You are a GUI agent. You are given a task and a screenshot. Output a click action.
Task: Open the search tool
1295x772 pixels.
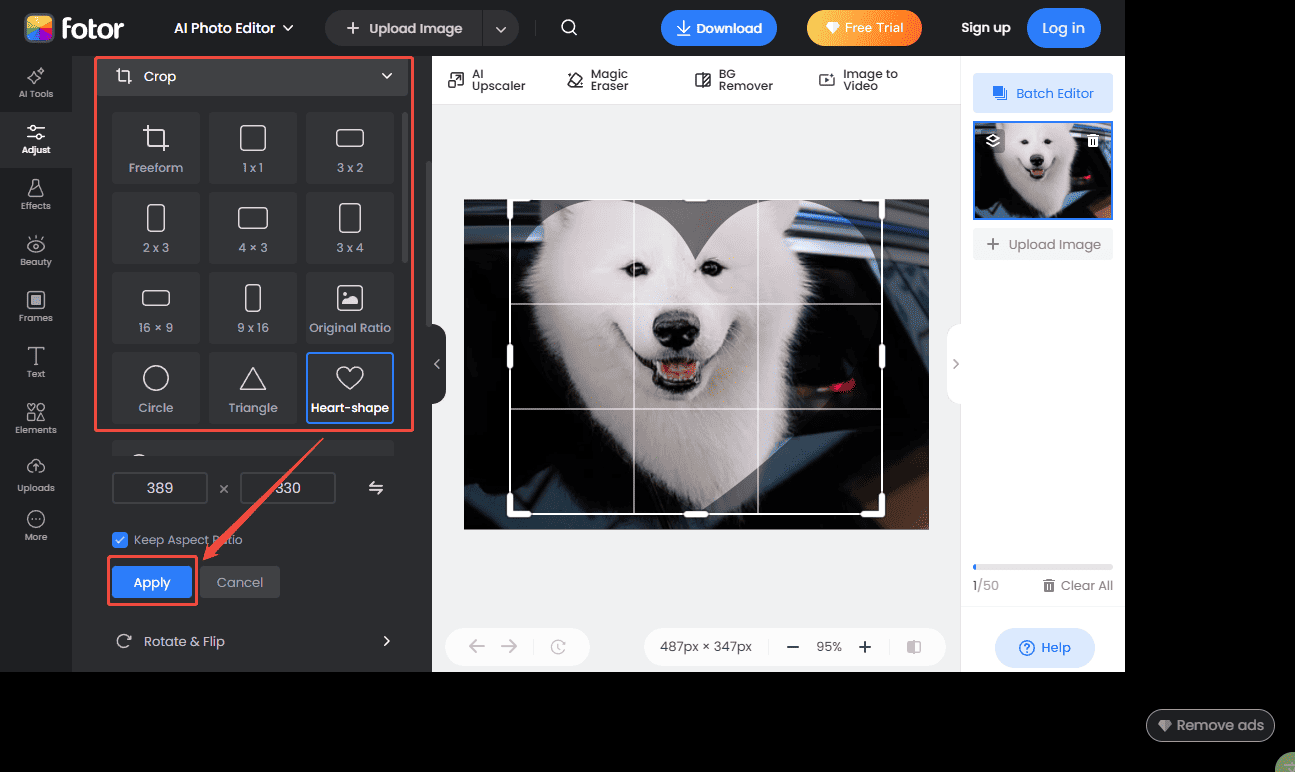[569, 27]
